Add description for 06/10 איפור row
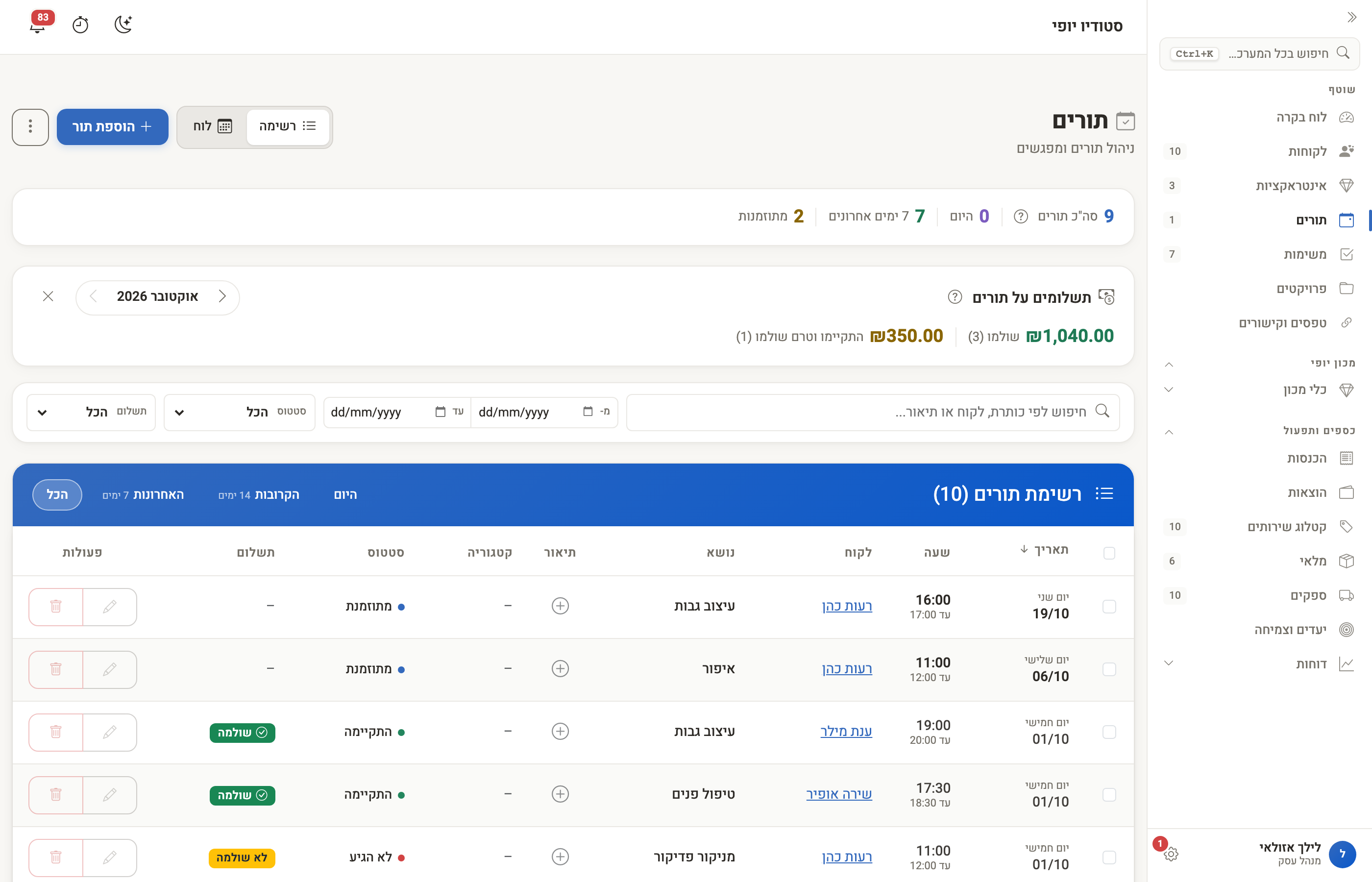 (560, 668)
